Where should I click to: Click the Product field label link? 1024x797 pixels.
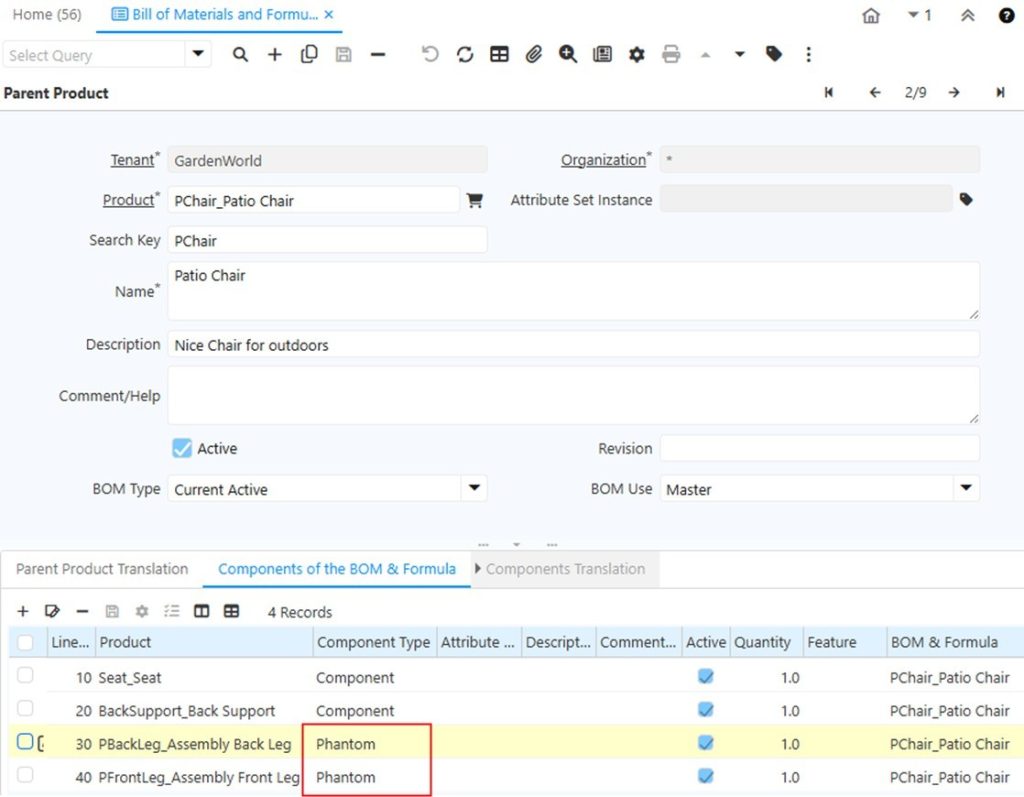point(128,200)
